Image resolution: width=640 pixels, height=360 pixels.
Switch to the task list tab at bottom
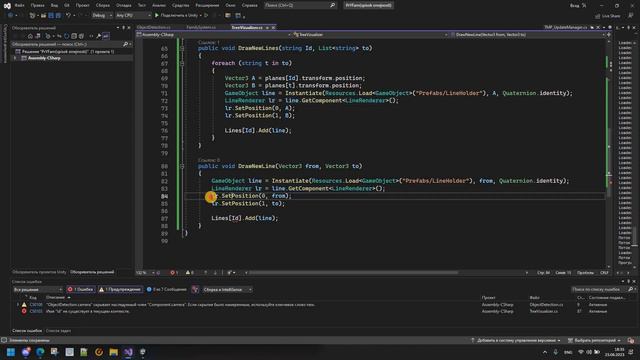[58, 331]
